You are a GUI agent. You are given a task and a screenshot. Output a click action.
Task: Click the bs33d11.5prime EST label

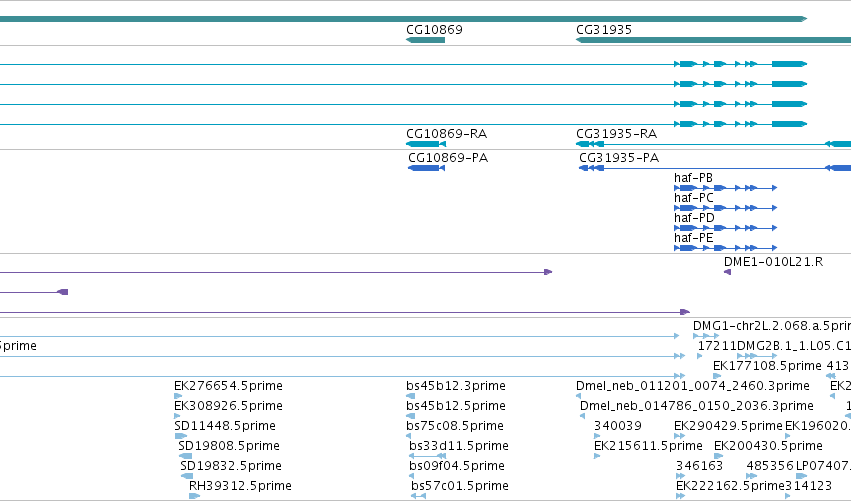(x=459, y=446)
